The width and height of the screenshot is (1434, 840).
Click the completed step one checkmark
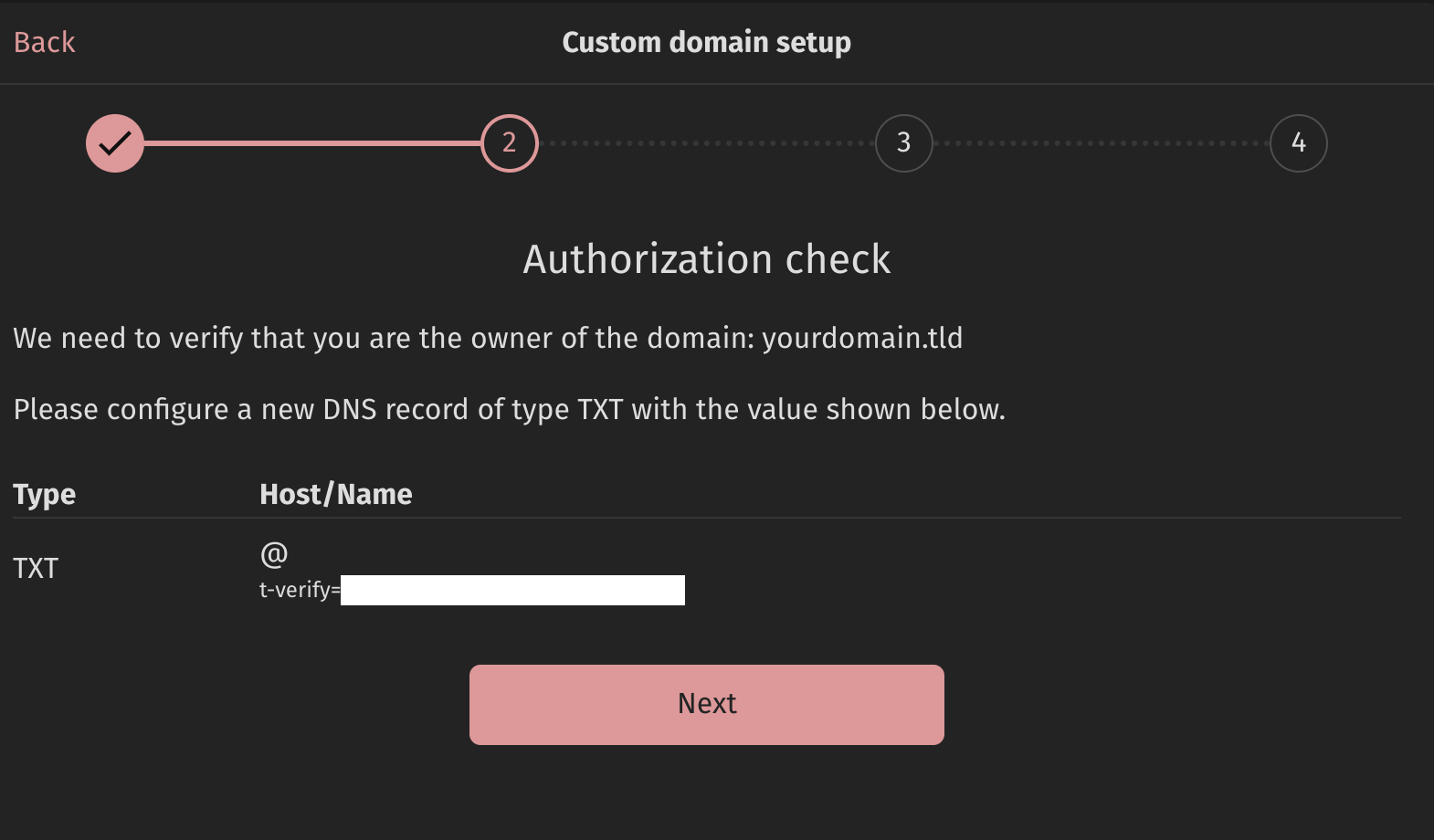[115, 143]
